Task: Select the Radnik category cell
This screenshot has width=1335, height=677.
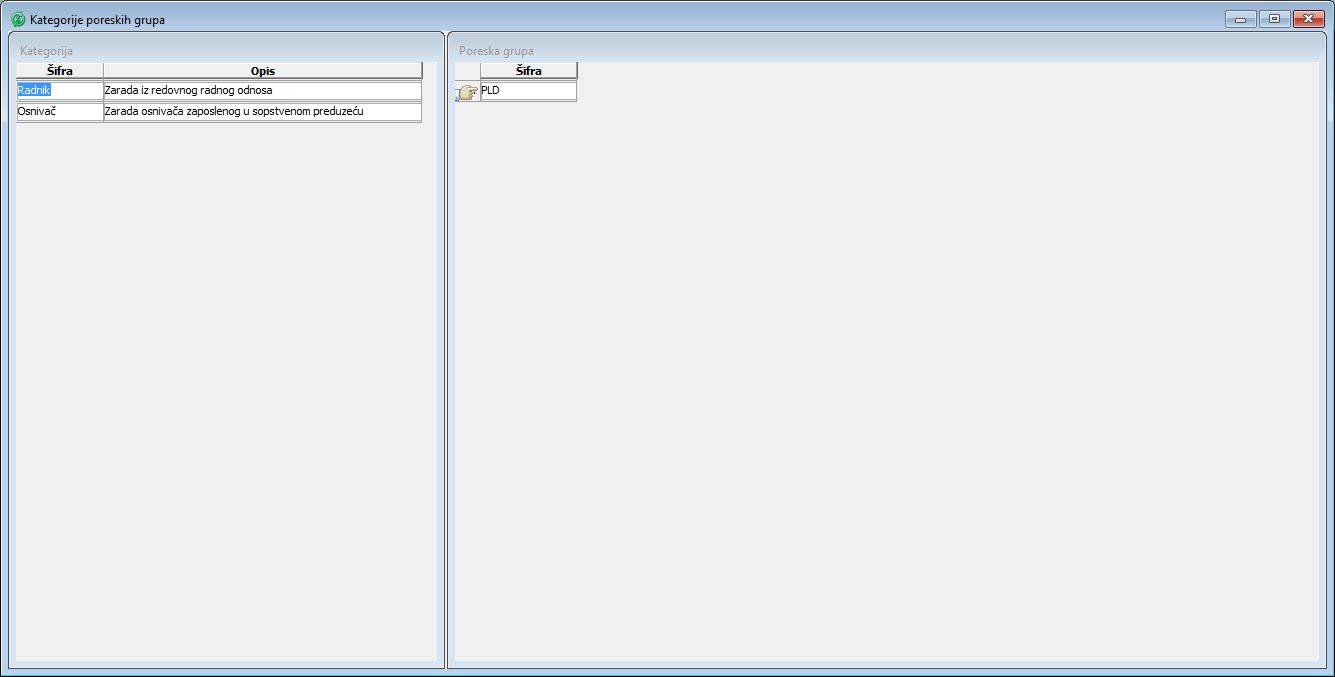Action: click(x=60, y=91)
